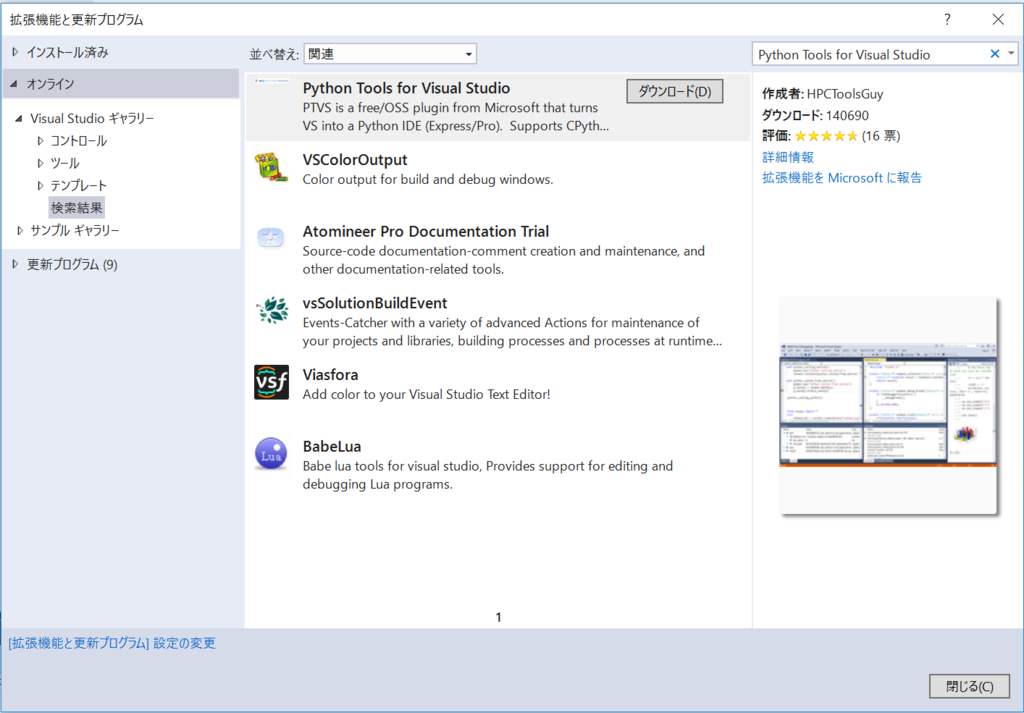Expand the ツール tree node

(x=40, y=163)
